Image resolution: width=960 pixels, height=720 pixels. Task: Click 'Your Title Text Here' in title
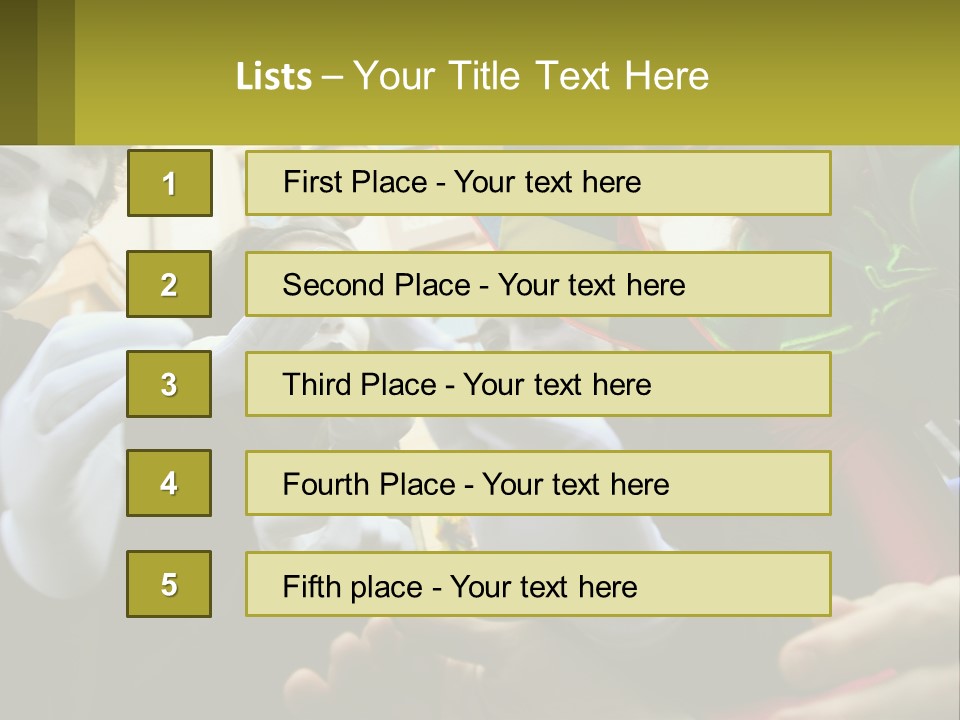pyautogui.click(x=530, y=76)
